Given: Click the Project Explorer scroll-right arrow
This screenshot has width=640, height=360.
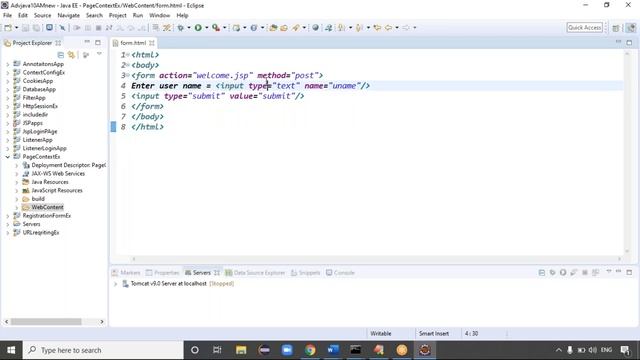Looking at the screenshot, I should coord(102,322).
